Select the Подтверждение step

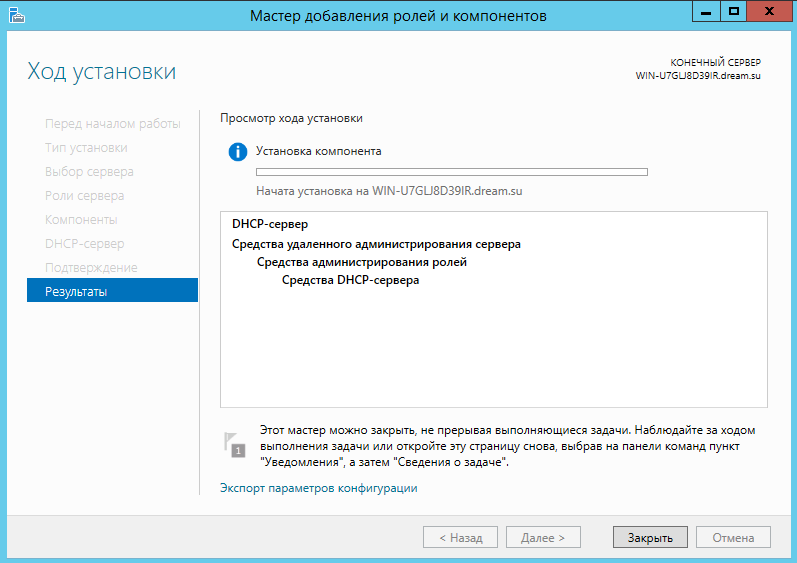[91, 267]
